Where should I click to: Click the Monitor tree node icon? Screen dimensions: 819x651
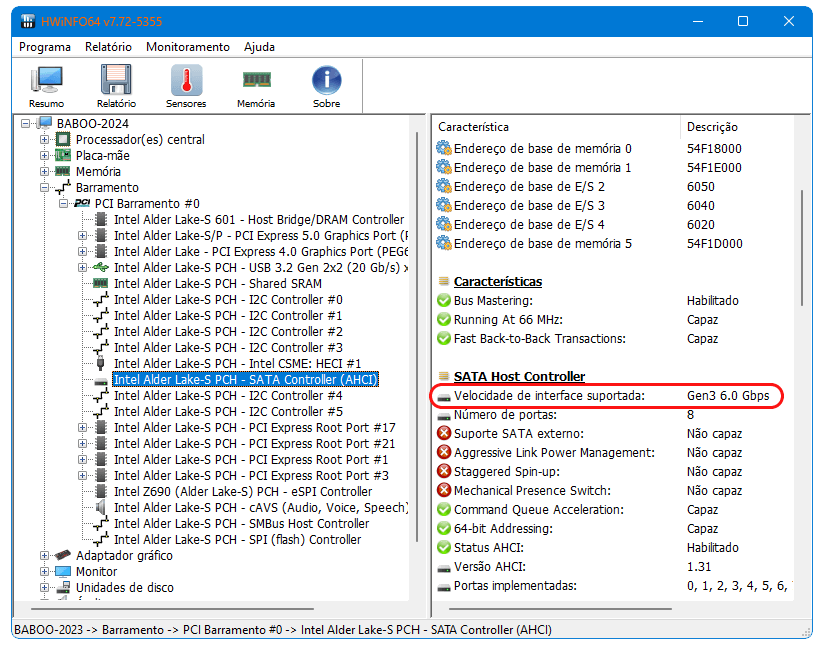click(63, 572)
